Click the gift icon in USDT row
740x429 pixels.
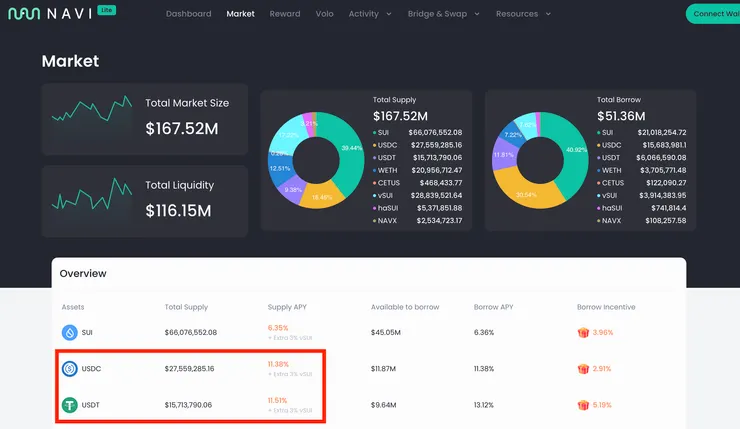[583, 405]
